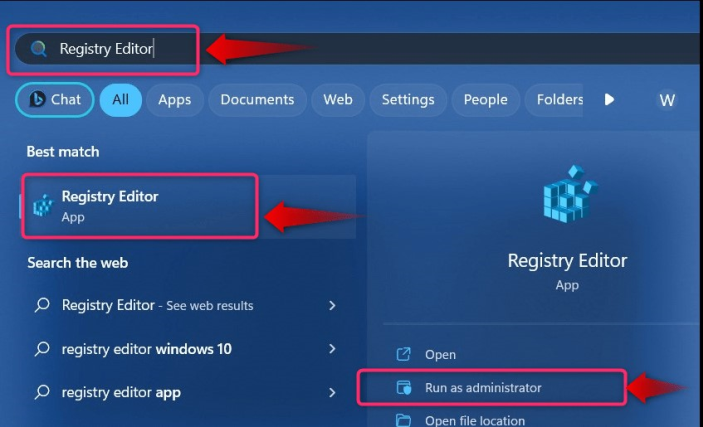
Task: Open the Bing Chat filter
Action: [55, 100]
